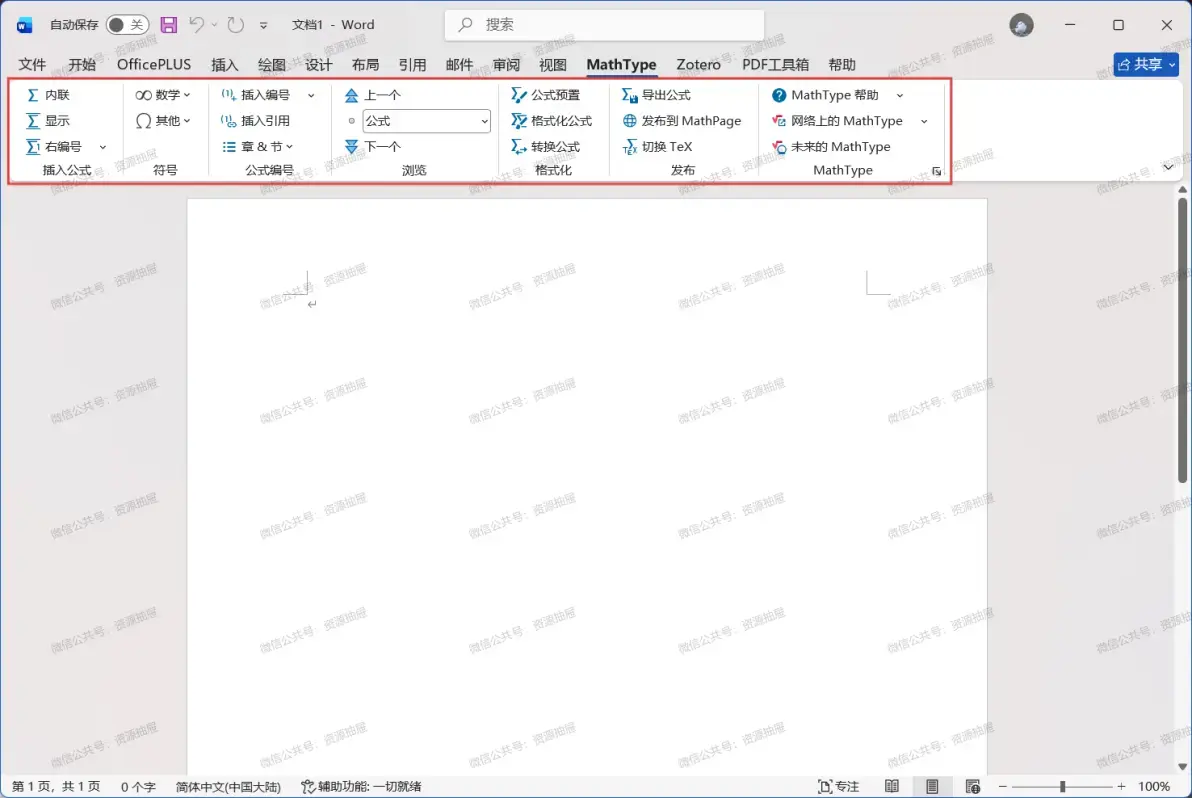Switch to the PDF工具箱 tab
1192x798 pixels.
tap(775, 65)
